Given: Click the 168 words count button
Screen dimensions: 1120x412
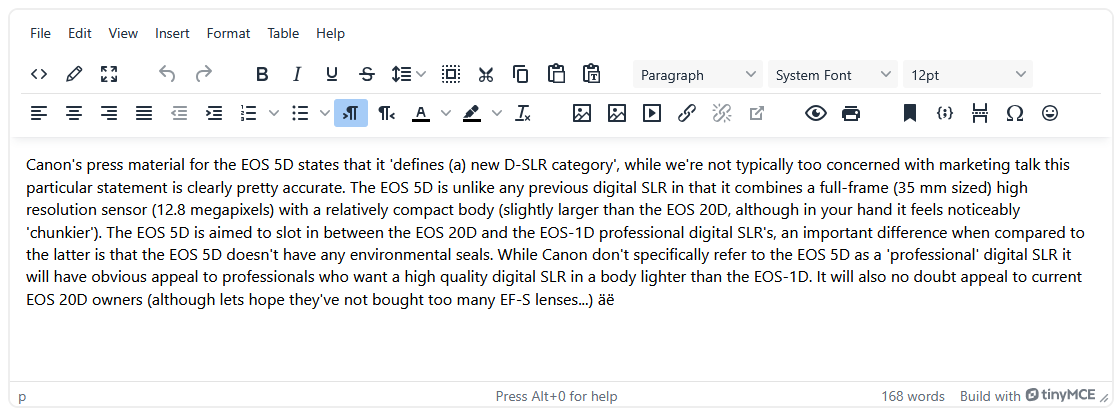Looking at the screenshot, I should pos(912,396).
